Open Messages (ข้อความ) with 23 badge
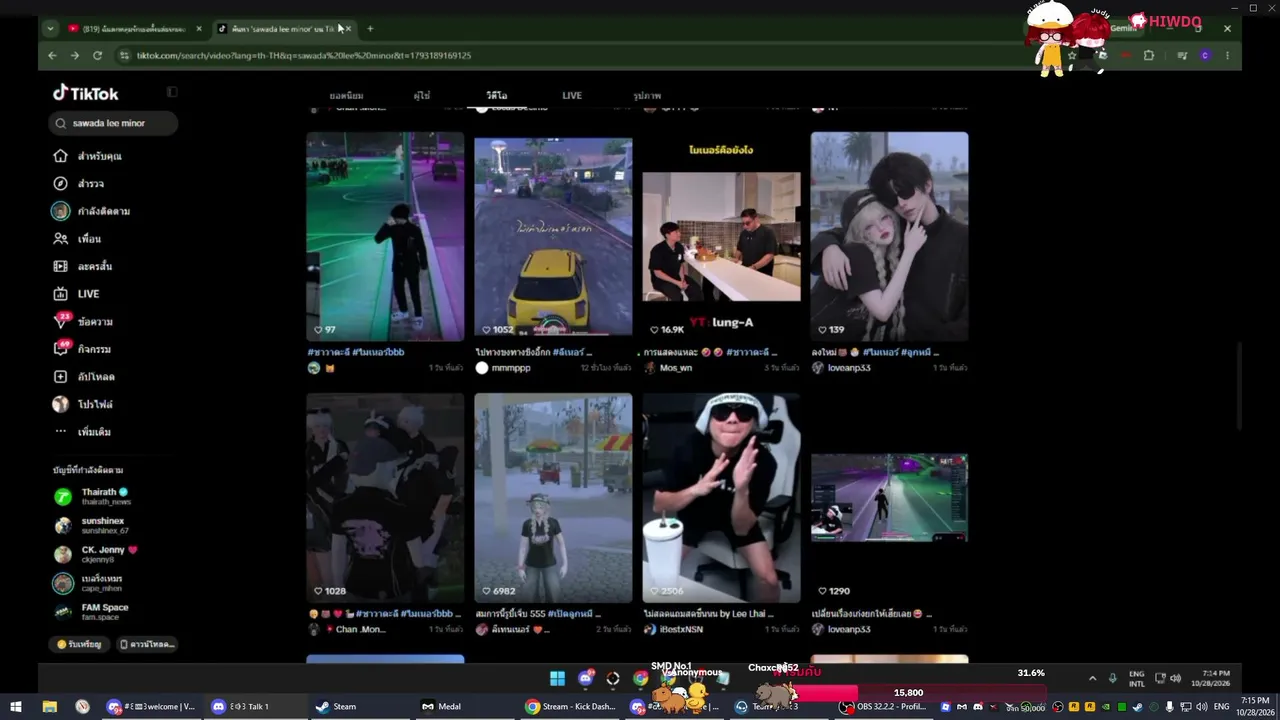1280x720 pixels. pyautogui.click(x=60, y=321)
